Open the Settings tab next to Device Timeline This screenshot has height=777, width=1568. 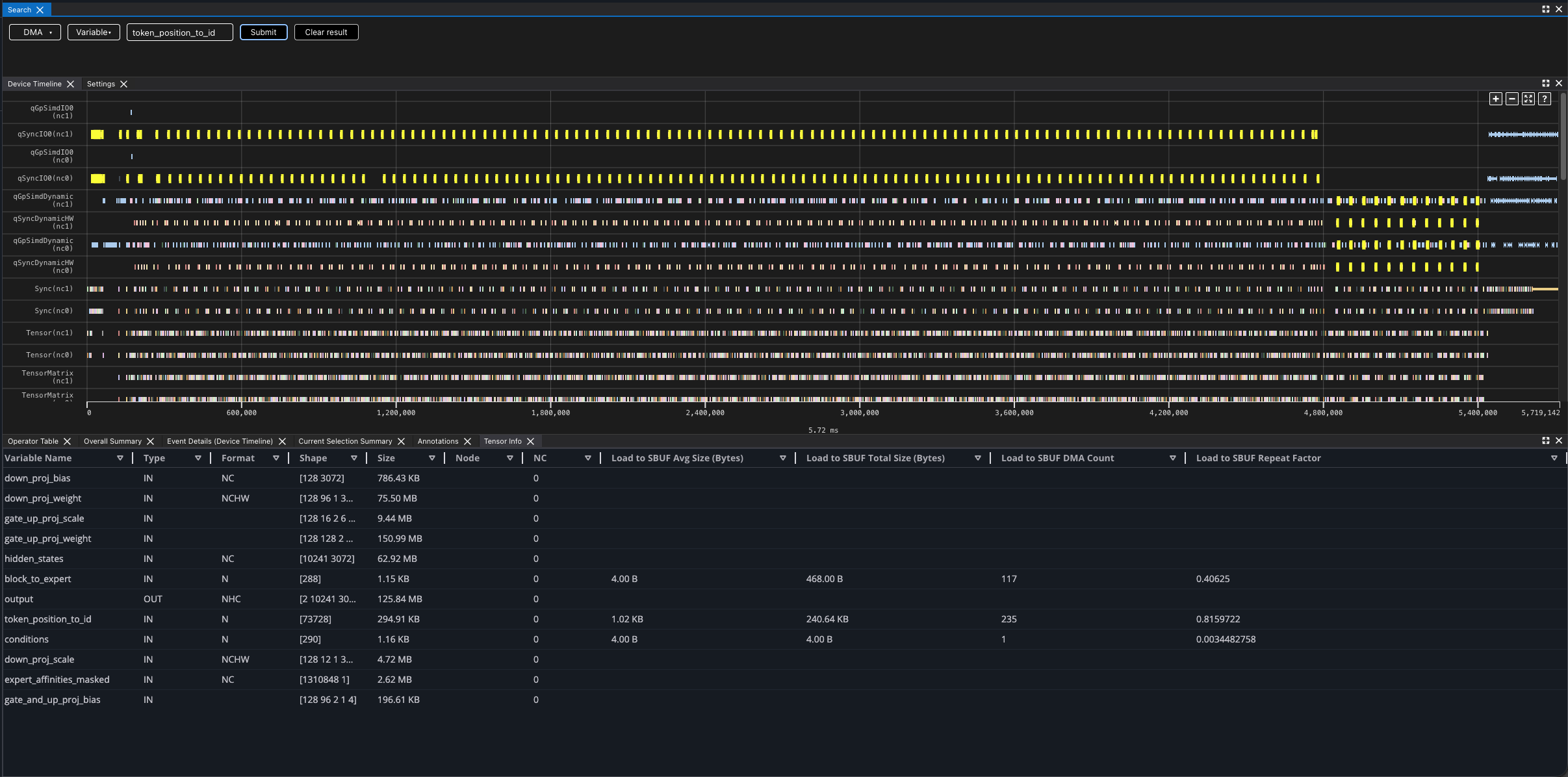click(102, 83)
